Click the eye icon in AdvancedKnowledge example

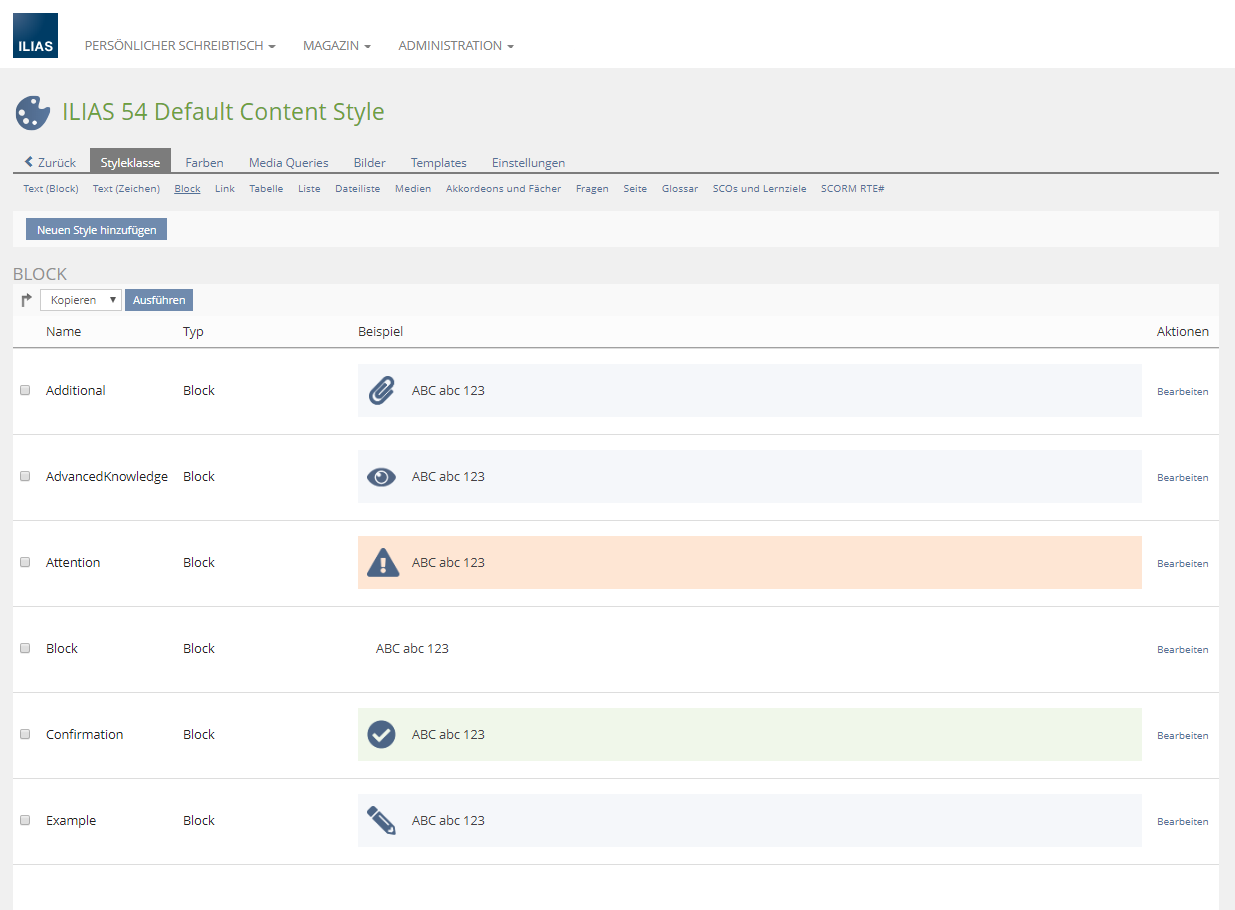381,477
